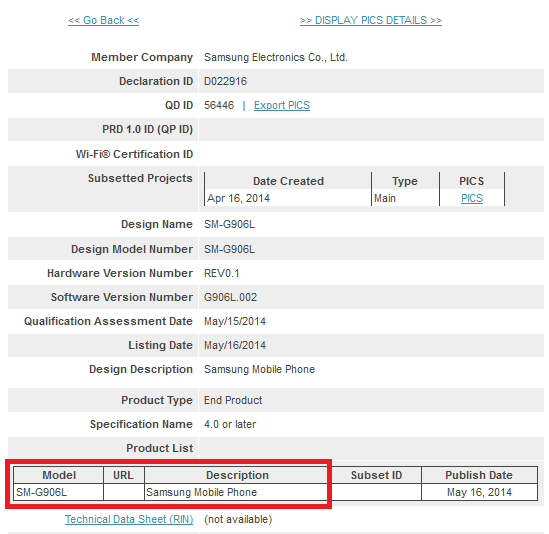Click the Date Created header in Subsetted Projects
The image size is (549, 534).
[288, 181]
